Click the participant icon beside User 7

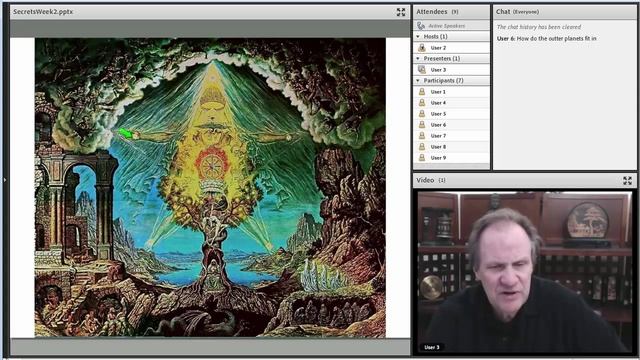tap(422, 136)
